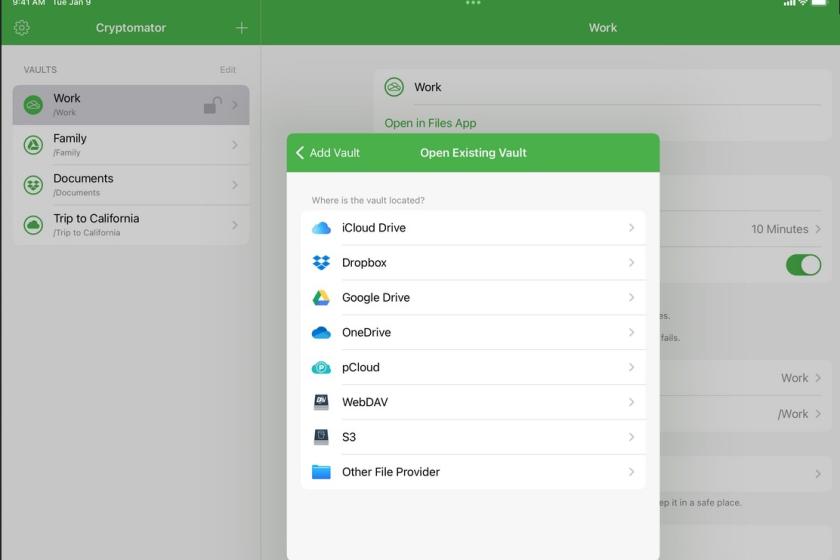Viewport: 840px width, 560px height.
Task: Open the Documents vault row
Action: pyautogui.click(x=131, y=185)
